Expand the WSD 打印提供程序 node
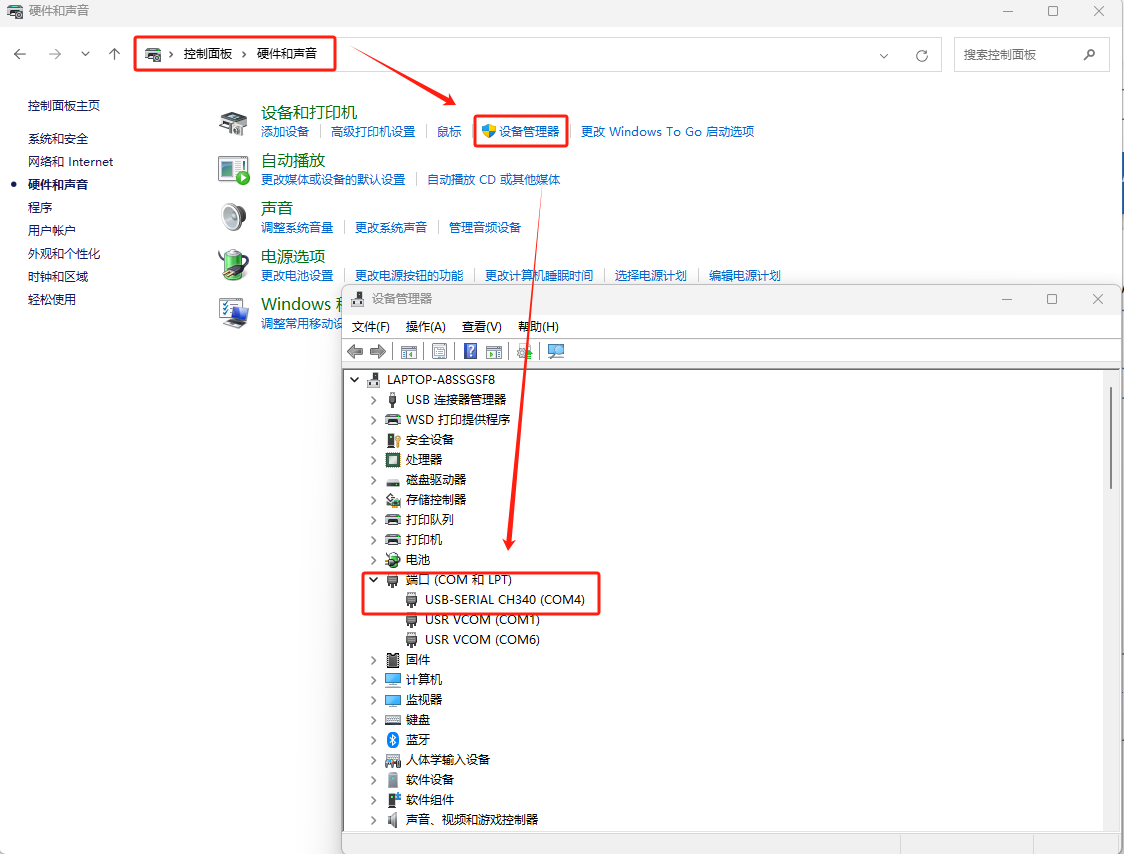The height and width of the screenshot is (854, 1124). pos(373,420)
